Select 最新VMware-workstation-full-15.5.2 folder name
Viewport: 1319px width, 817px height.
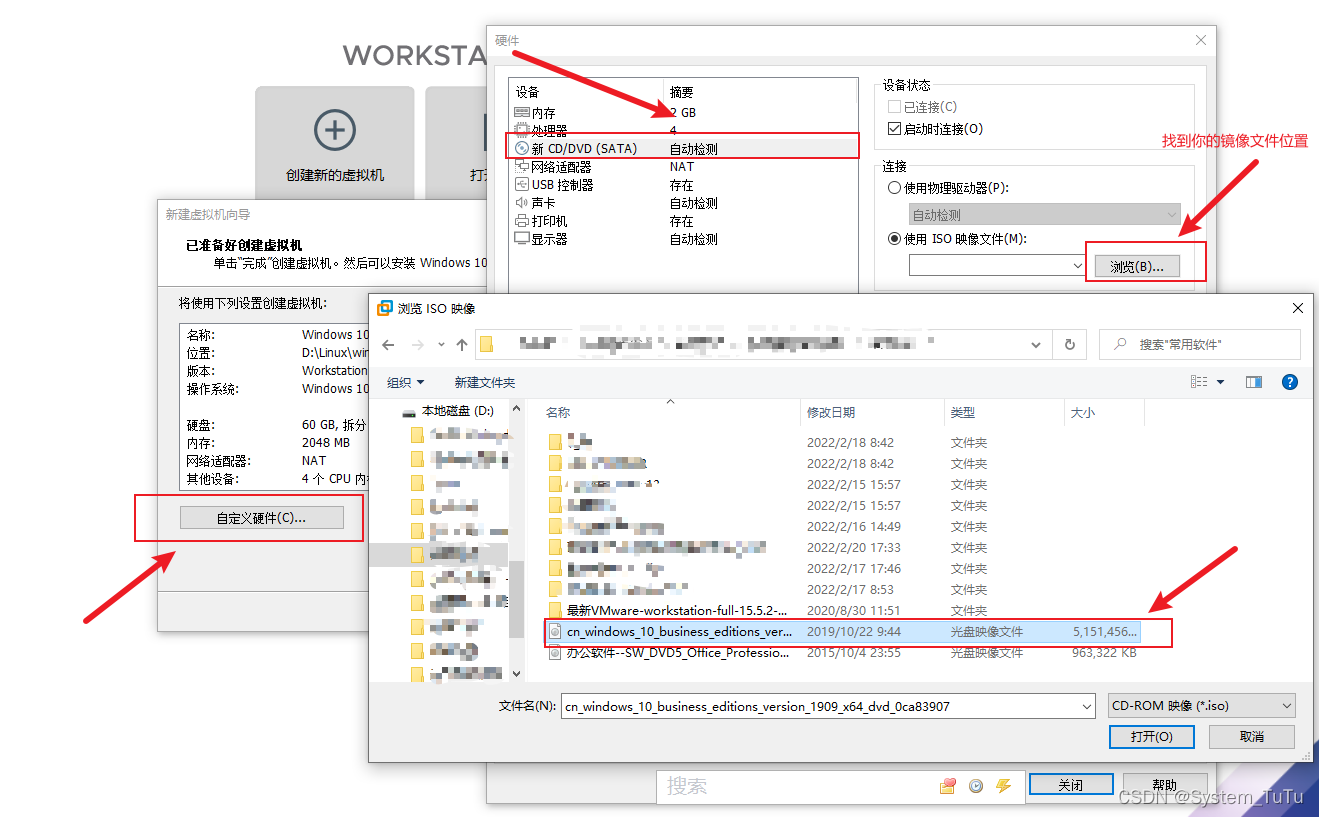(677, 610)
